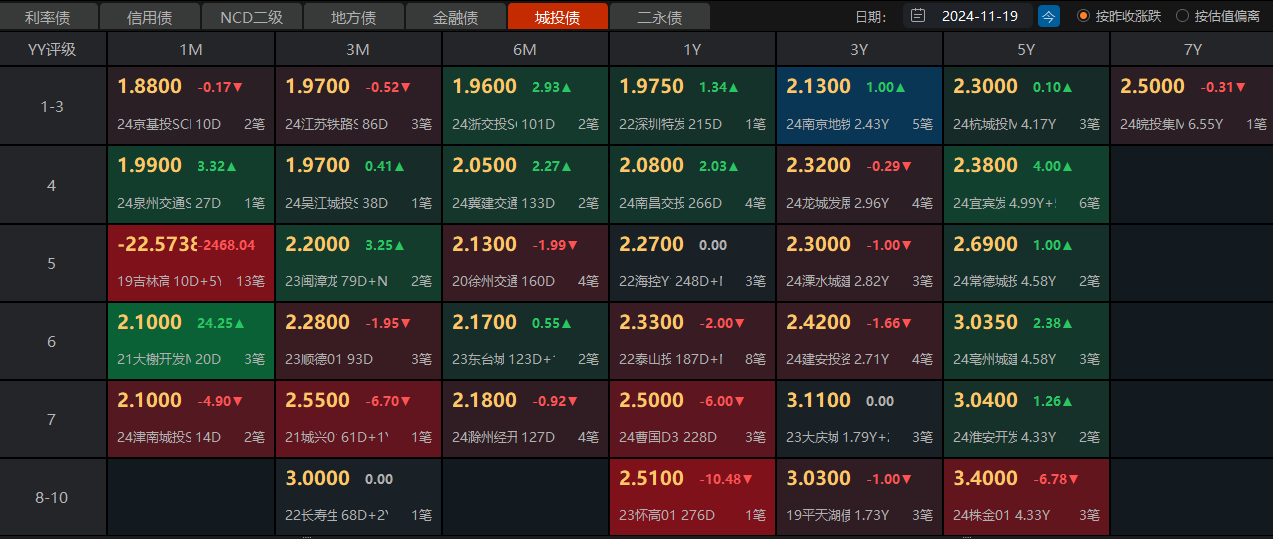Click the 24株金01 cell at 3.4000

coord(1026,497)
